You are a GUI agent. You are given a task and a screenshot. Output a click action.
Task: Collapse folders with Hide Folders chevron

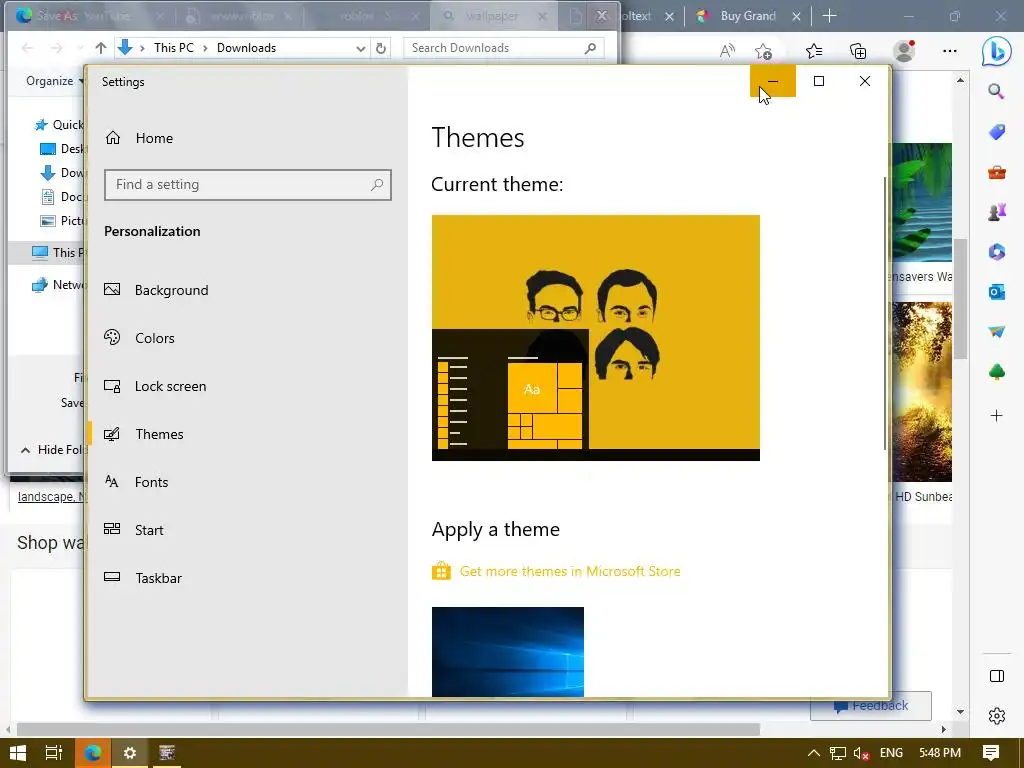(x=25, y=450)
